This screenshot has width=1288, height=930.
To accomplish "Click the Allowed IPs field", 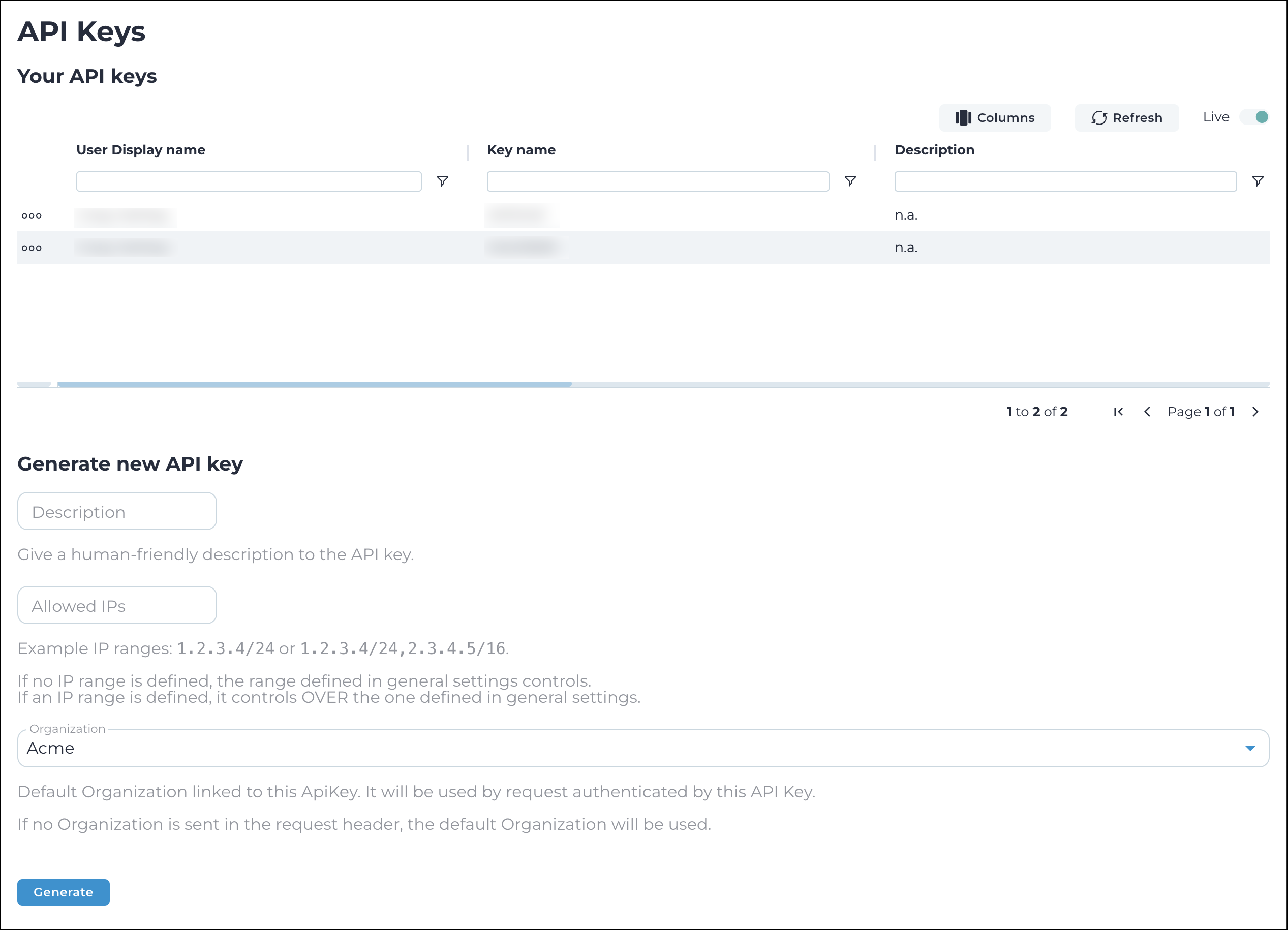I will [117, 605].
